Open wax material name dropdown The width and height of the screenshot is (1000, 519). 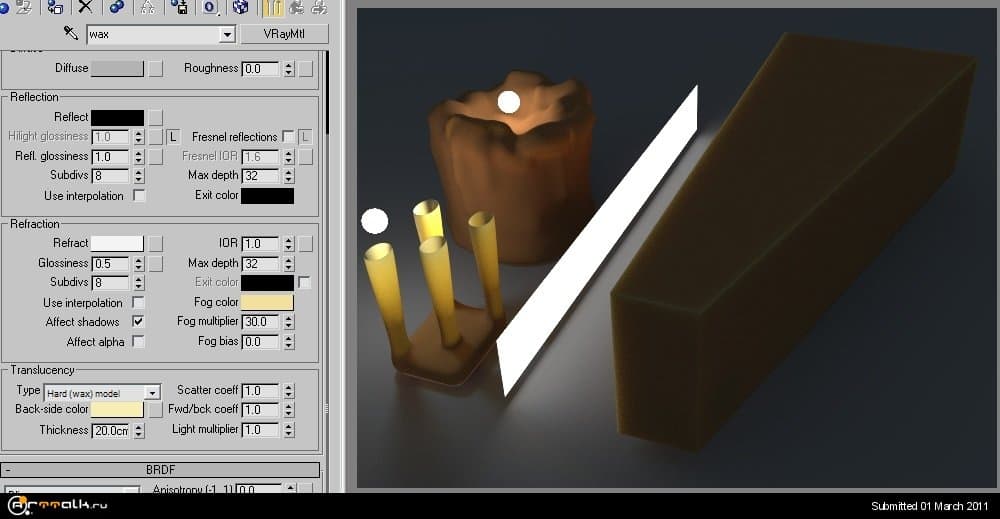(x=227, y=34)
